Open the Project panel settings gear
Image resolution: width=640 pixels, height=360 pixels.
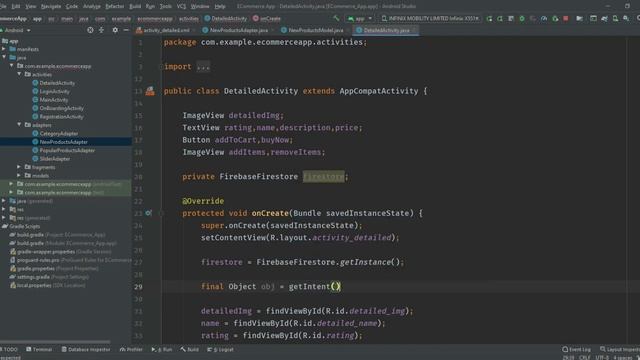115,30
